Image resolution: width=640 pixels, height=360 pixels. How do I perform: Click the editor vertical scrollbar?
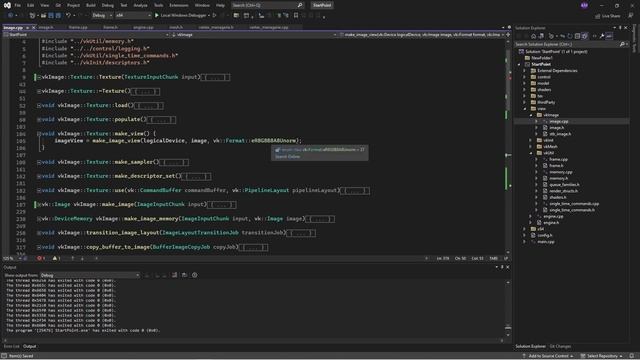click(508, 147)
